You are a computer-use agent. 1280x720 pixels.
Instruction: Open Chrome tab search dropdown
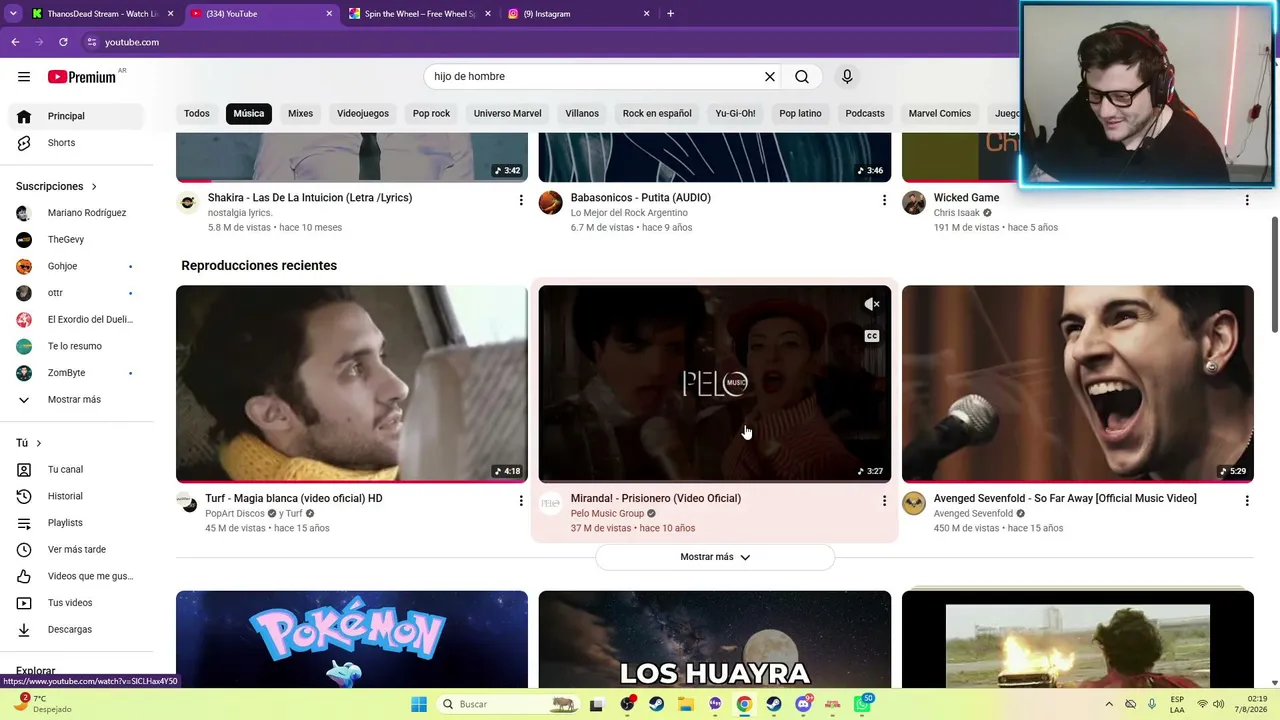[x=13, y=14]
